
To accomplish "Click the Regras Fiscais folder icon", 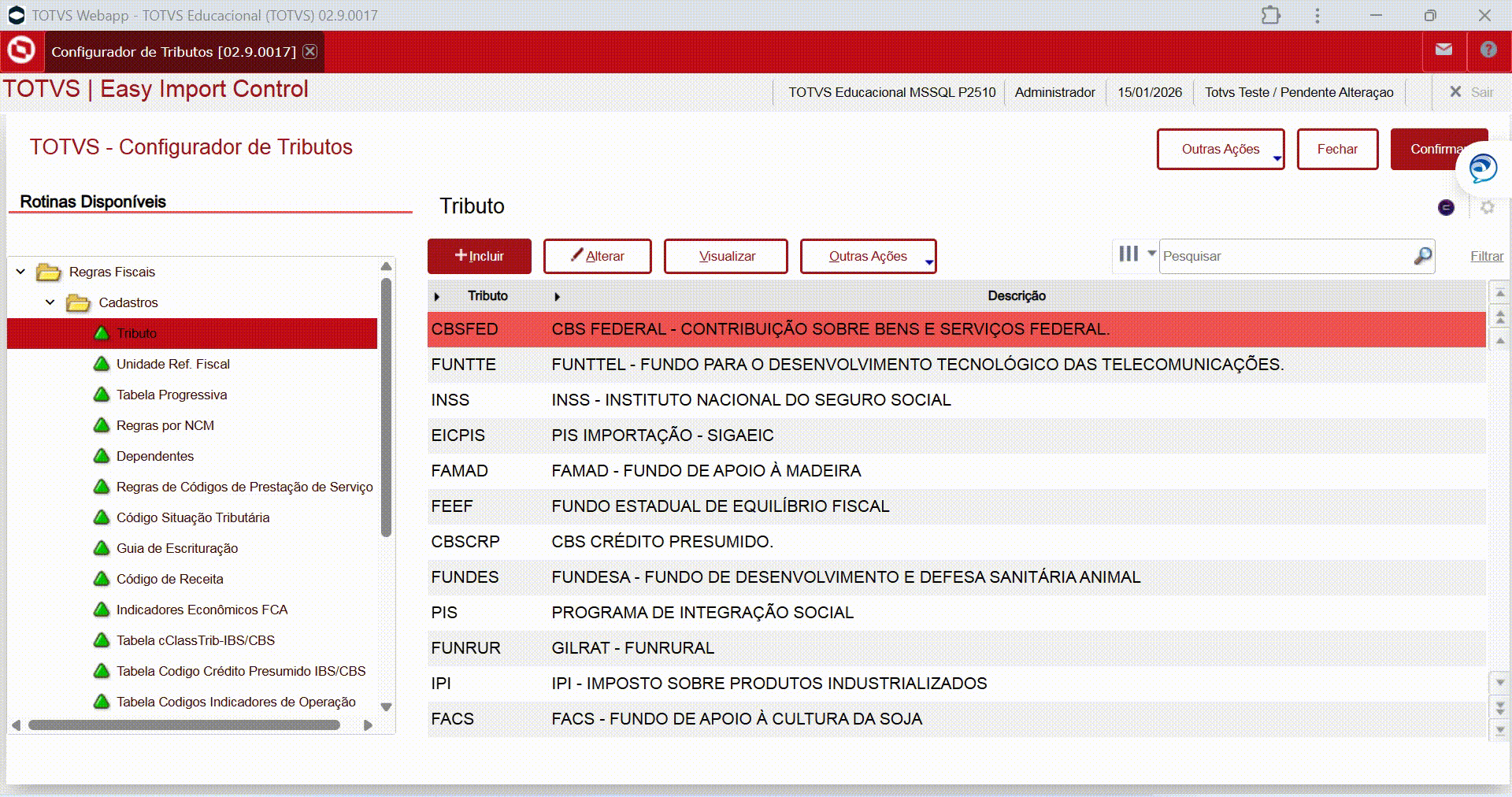I will (x=49, y=272).
